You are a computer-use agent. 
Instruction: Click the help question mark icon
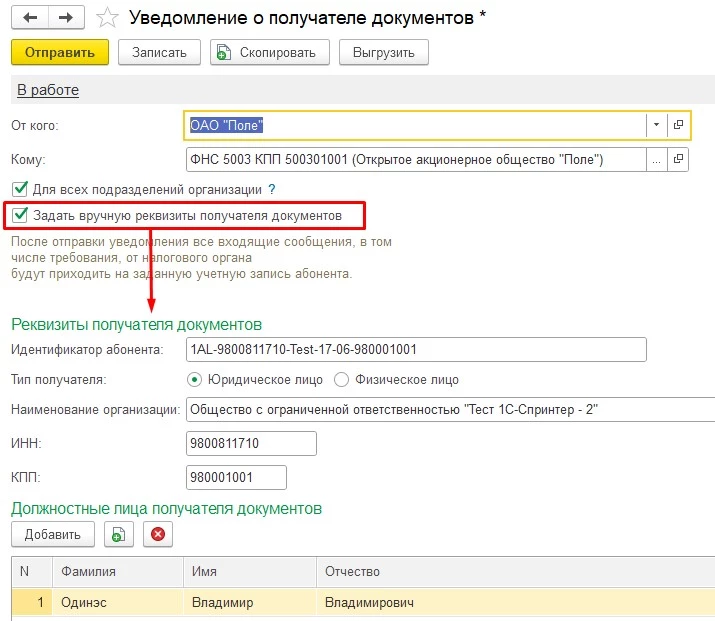[x=271, y=188]
